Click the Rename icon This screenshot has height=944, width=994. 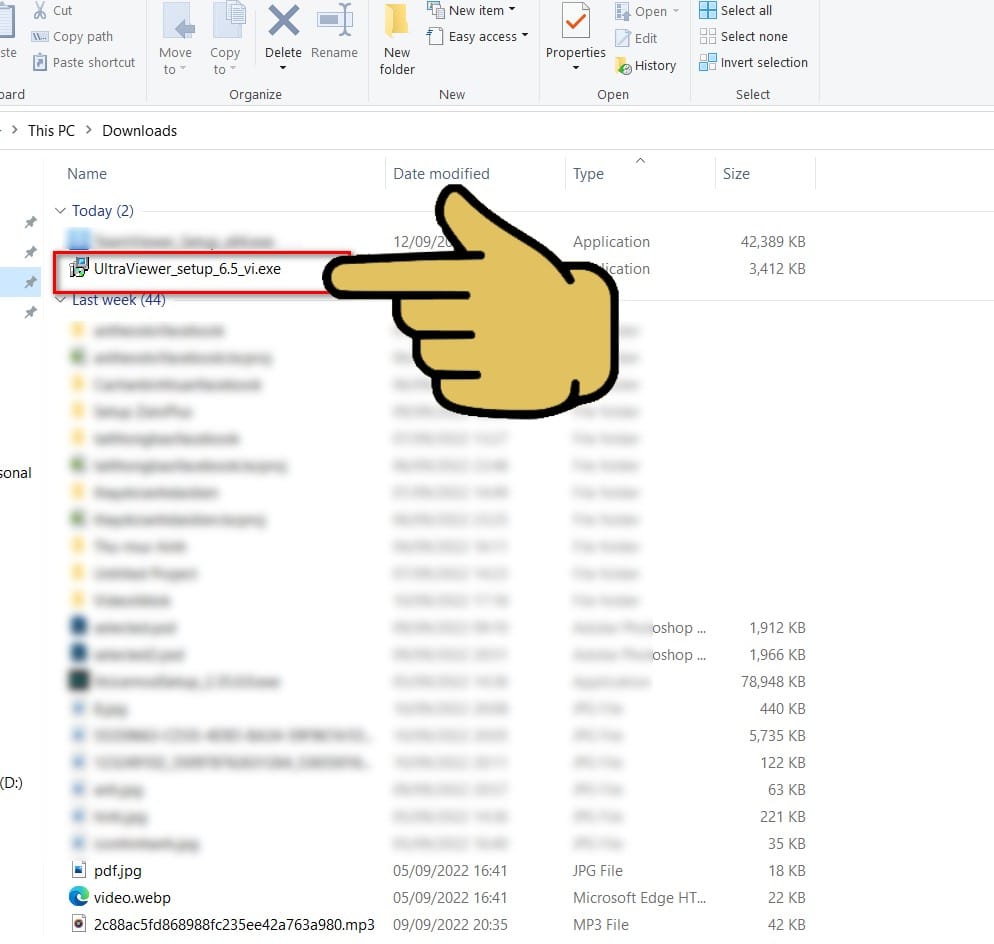click(x=335, y=20)
